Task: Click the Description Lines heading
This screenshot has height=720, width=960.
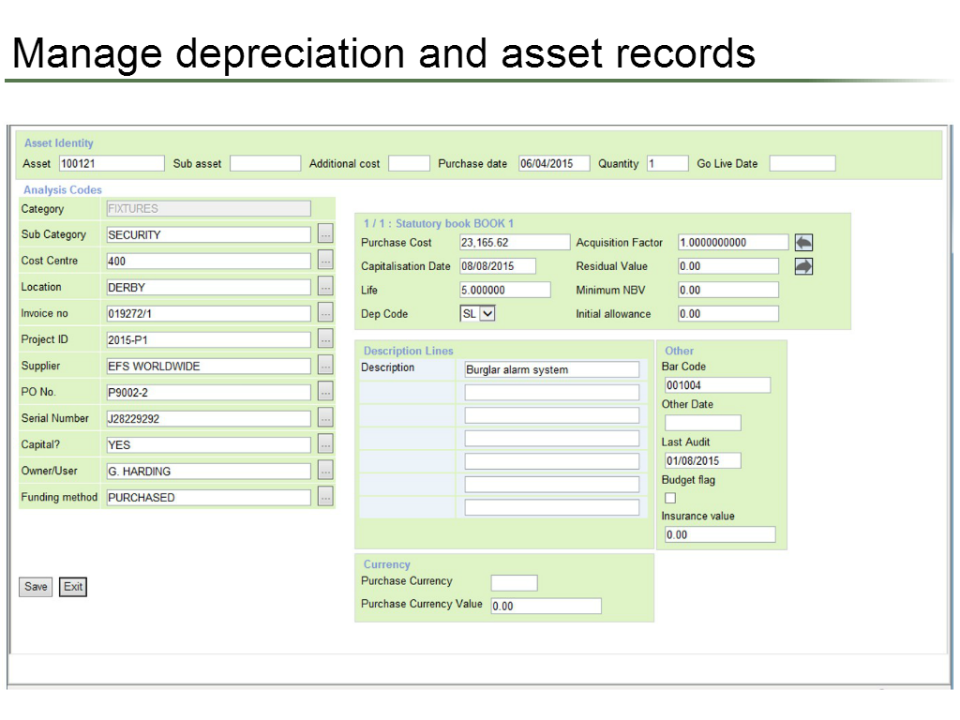Action: [408, 351]
